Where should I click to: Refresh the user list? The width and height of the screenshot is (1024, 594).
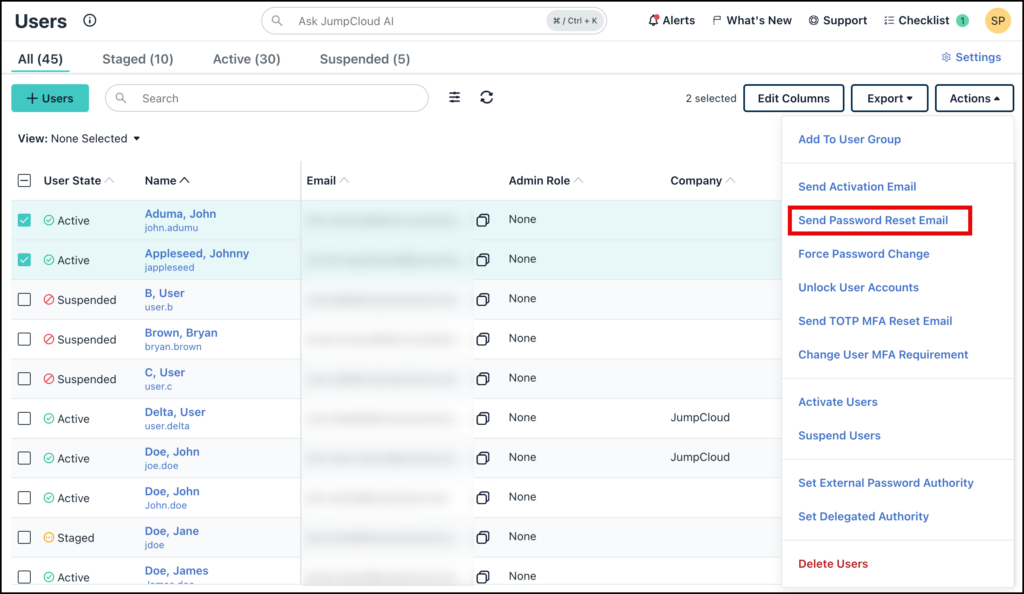pyautogui.click(x=487, y=97)
